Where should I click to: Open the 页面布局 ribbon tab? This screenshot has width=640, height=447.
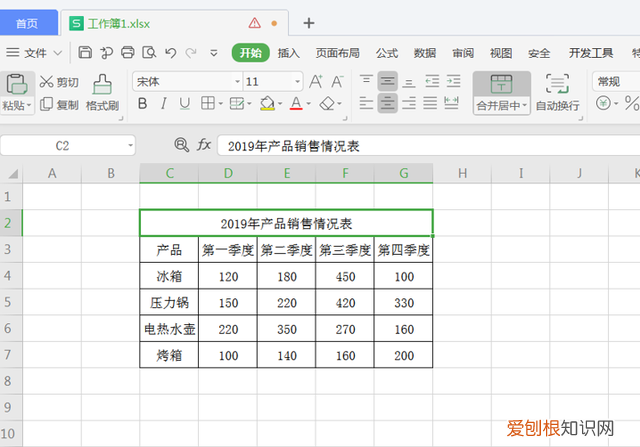point(338,53)
